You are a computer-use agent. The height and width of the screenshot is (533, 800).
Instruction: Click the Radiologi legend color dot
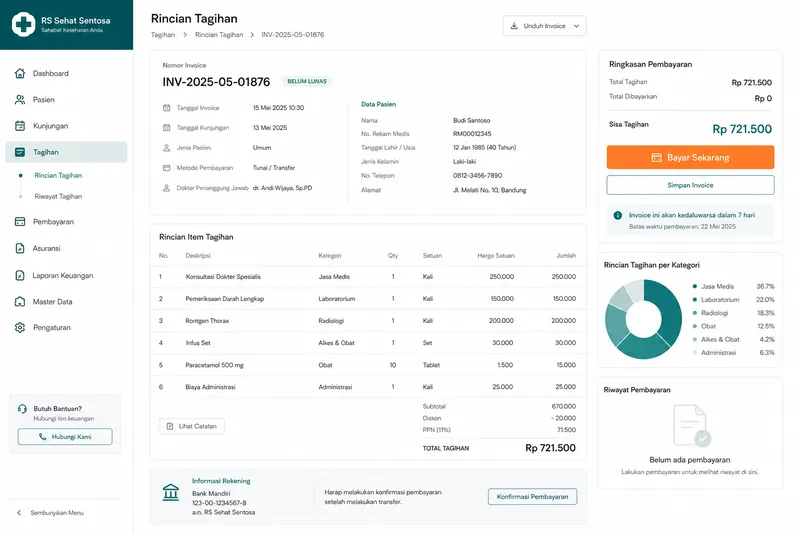pyautogui.click(x=694, y=313)
